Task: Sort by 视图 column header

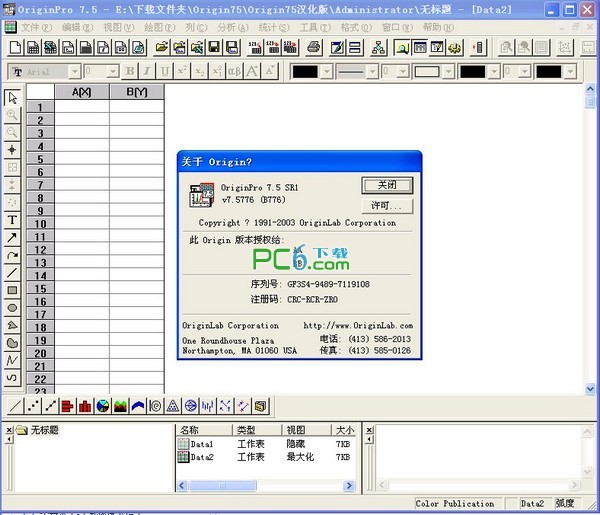Action: coord(307,430)
